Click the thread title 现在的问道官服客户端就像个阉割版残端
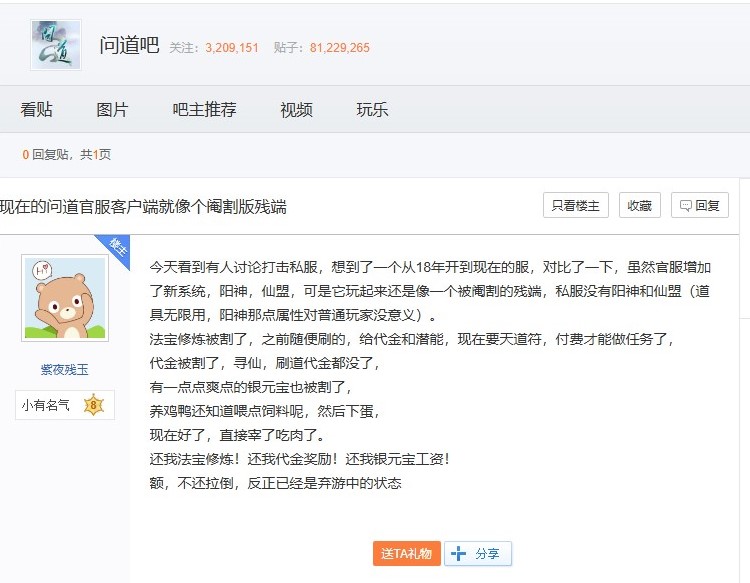Screen dimensions: 750x583 [143, 207]
